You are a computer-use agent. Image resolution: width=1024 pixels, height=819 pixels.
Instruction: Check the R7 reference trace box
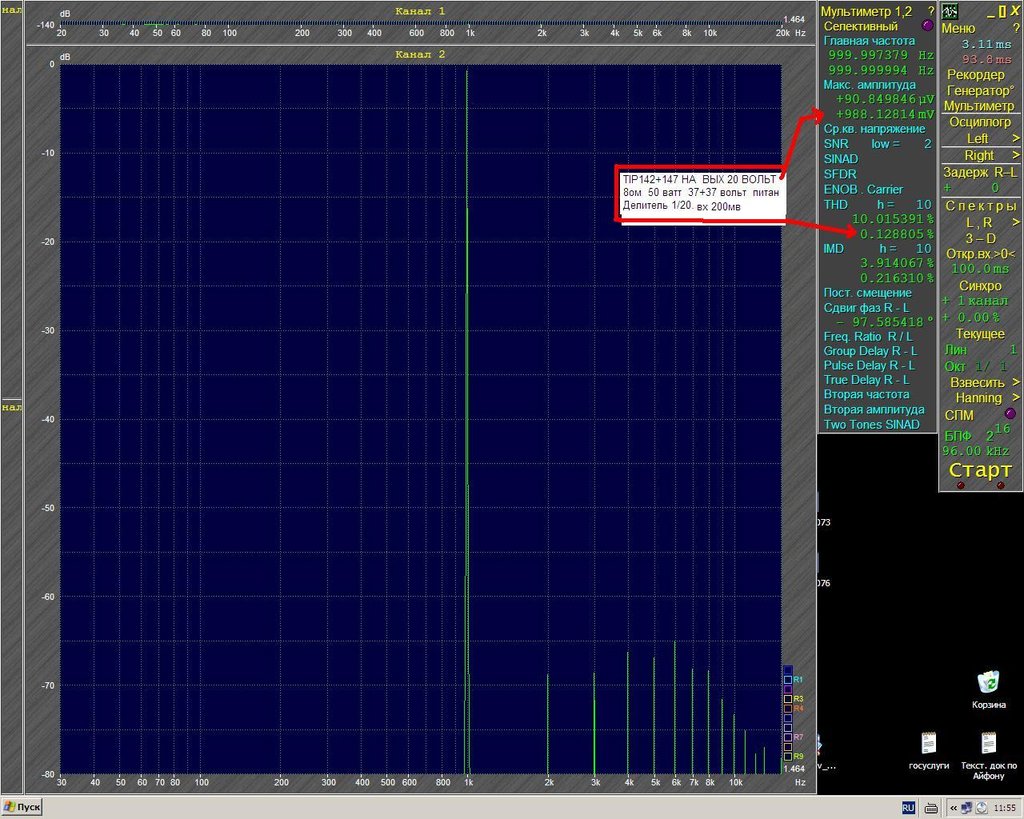point(788,737)
